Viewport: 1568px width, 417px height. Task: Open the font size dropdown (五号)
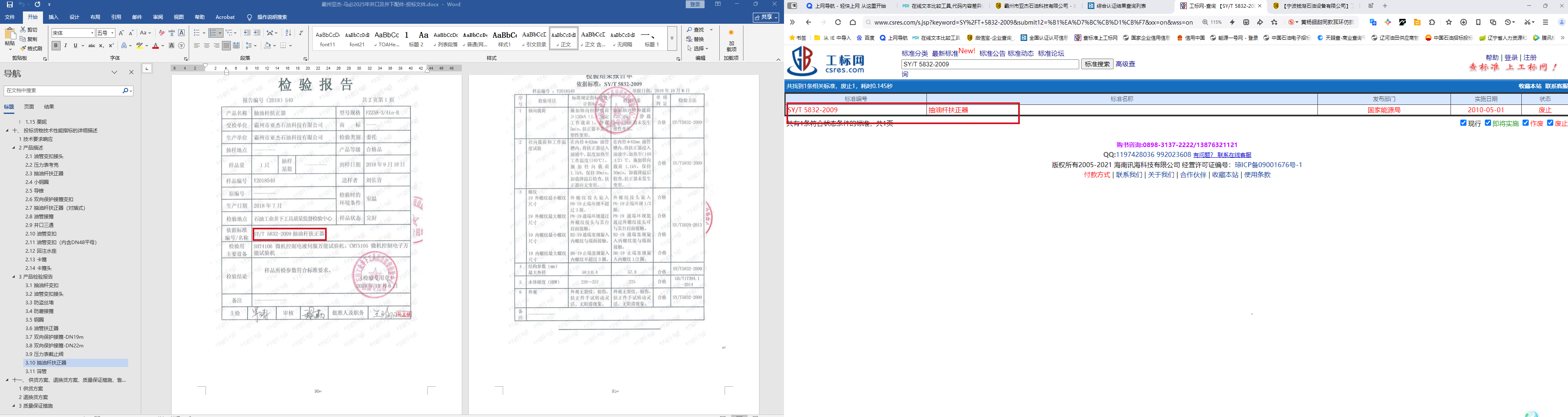point(113,33)
